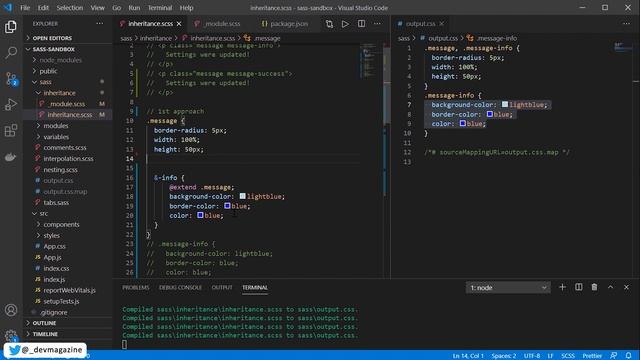Viewport: 640px width, 360px height.
Task: Open interpolation.scss in Explorer
Action: pos(68,158)
